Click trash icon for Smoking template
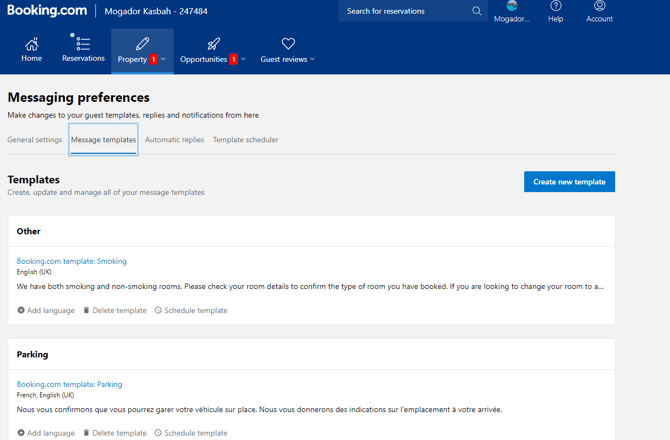The image size is (670, 440). click(x=86, y=310)
